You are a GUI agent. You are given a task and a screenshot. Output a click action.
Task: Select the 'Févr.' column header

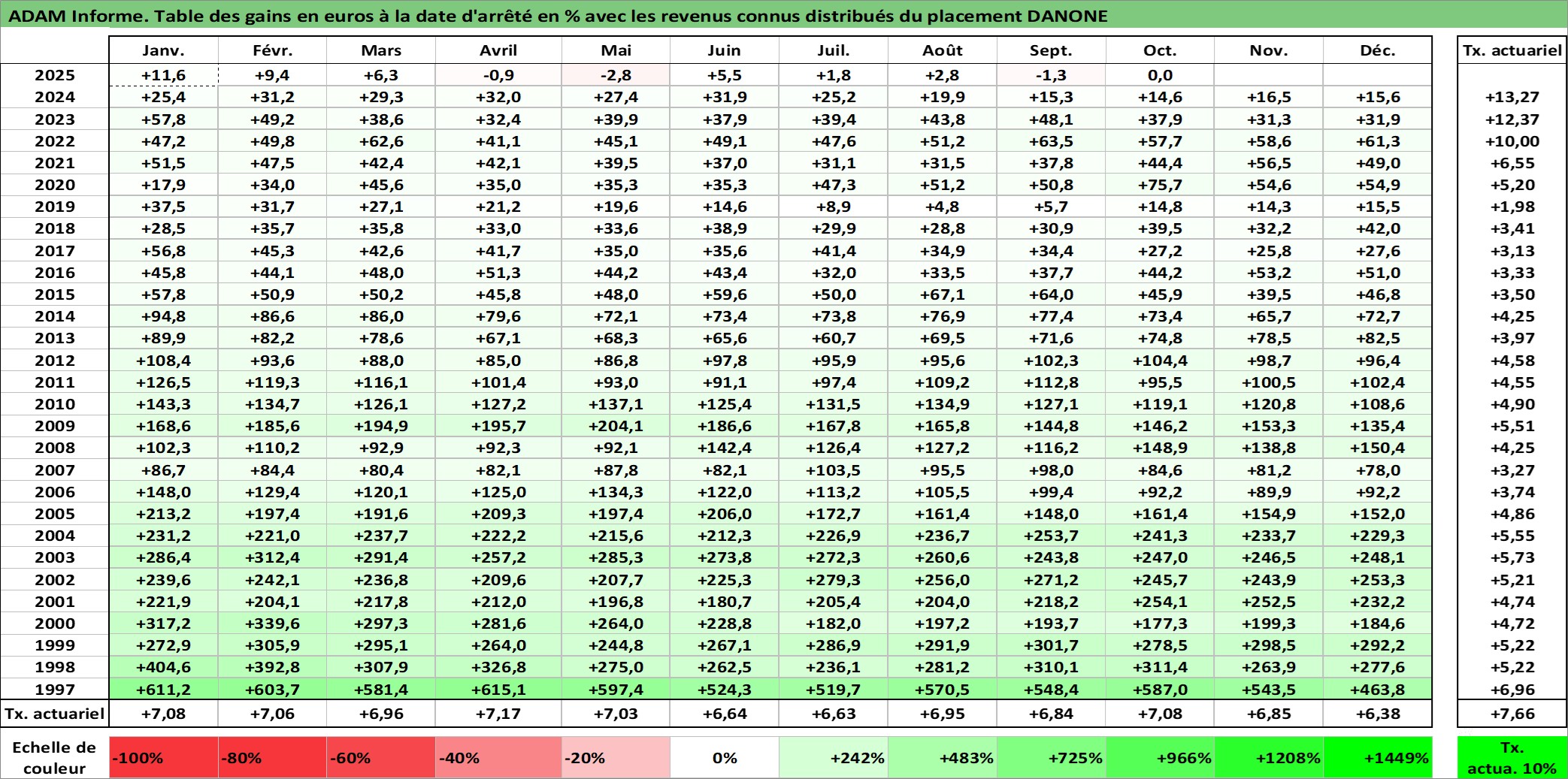(272, 50)
